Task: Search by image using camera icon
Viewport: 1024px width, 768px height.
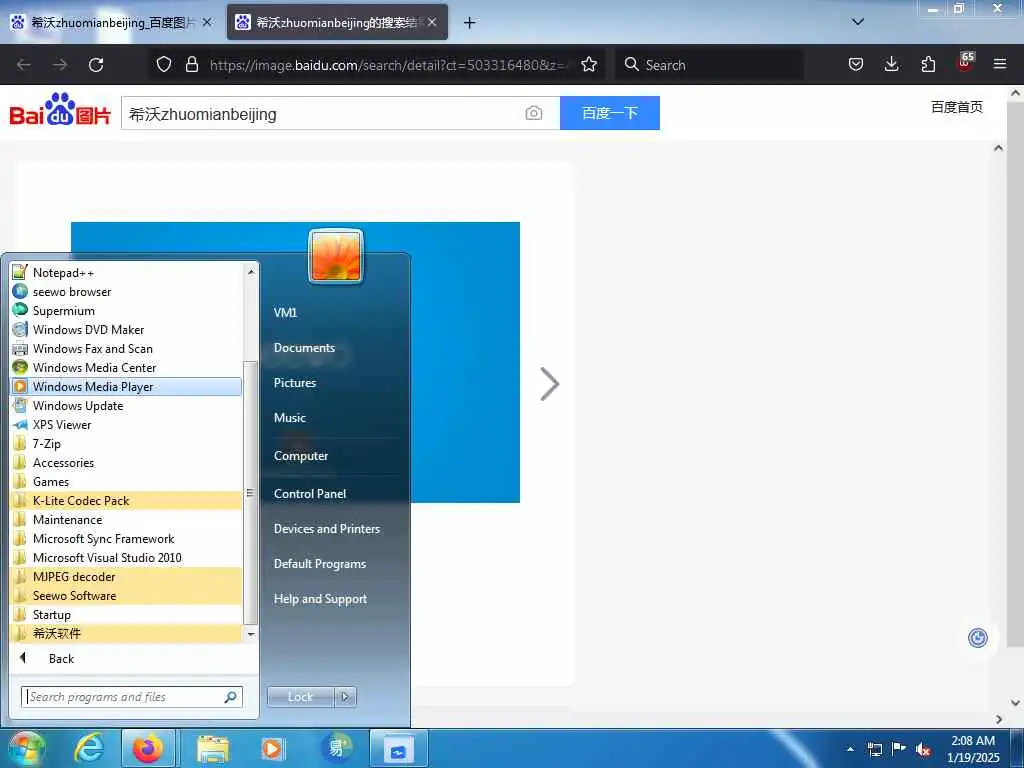Action: click(x=534, y=113)
